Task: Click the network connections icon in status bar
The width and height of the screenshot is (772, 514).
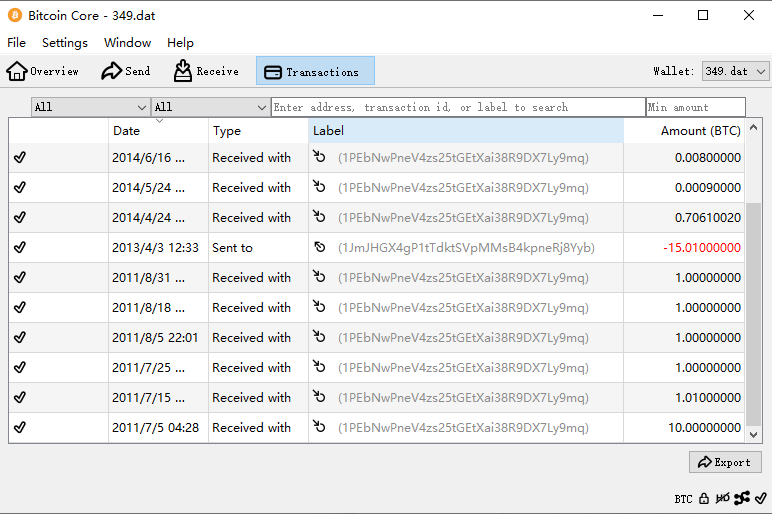Action: point(741,498)
